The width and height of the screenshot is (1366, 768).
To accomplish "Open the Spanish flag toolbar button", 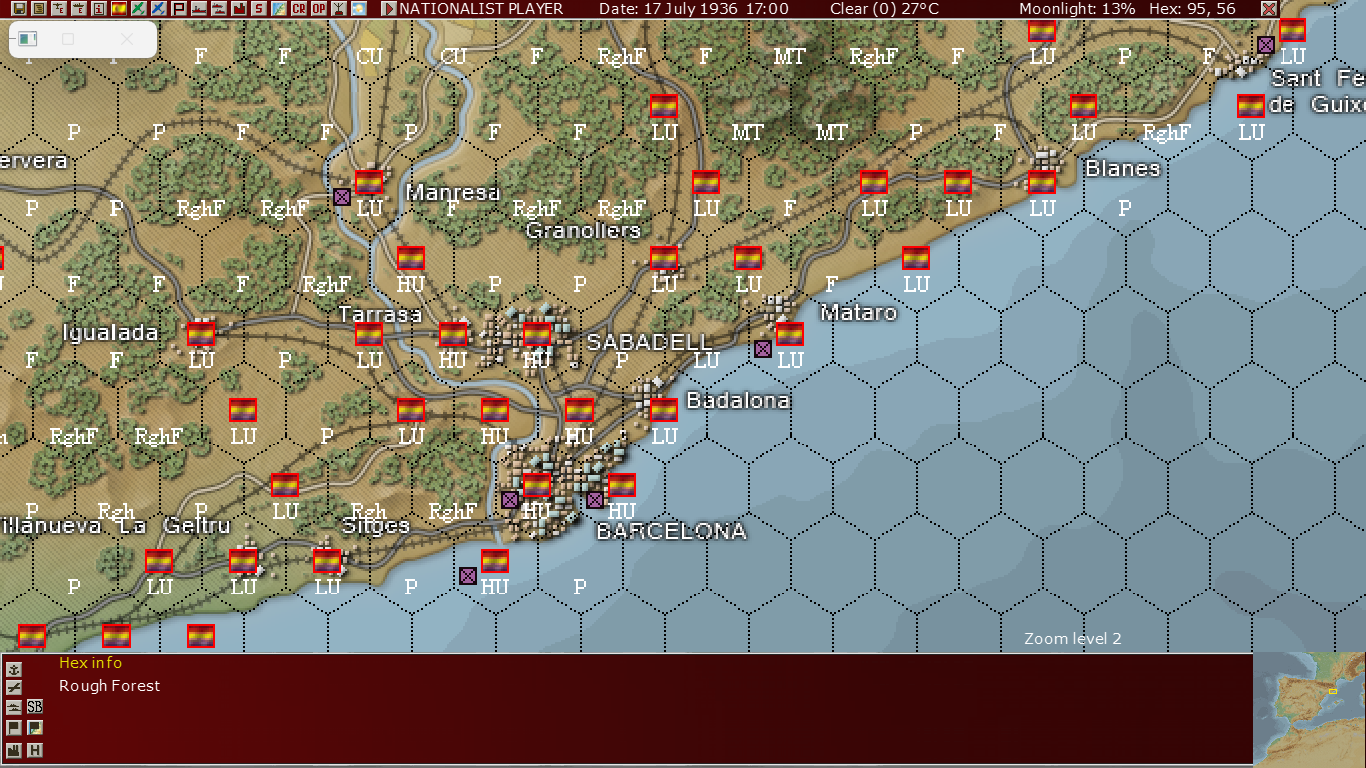I will pos(119,9).
